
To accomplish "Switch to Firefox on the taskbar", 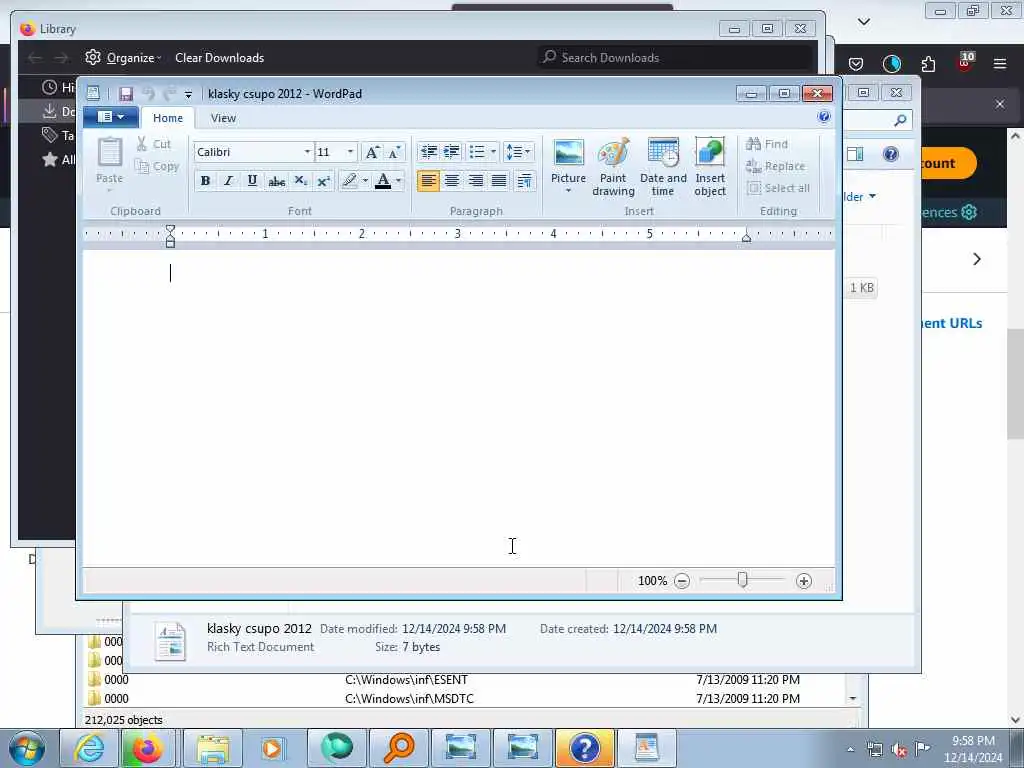I will (x=148, y=748).
